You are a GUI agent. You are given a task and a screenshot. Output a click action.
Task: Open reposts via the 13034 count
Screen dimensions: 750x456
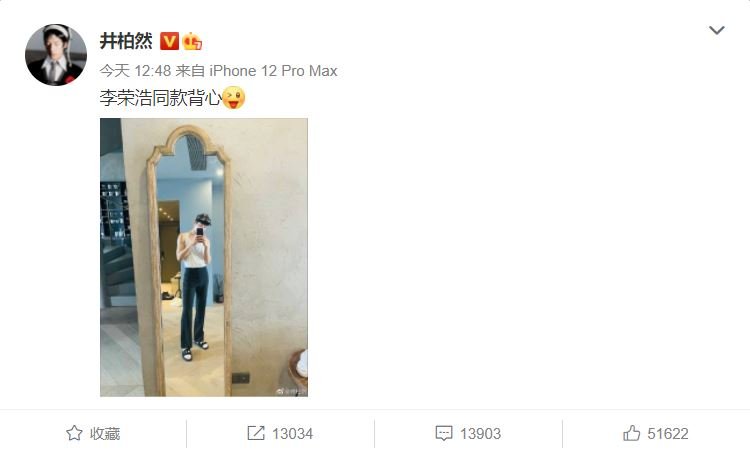click(x=292, y=434)
